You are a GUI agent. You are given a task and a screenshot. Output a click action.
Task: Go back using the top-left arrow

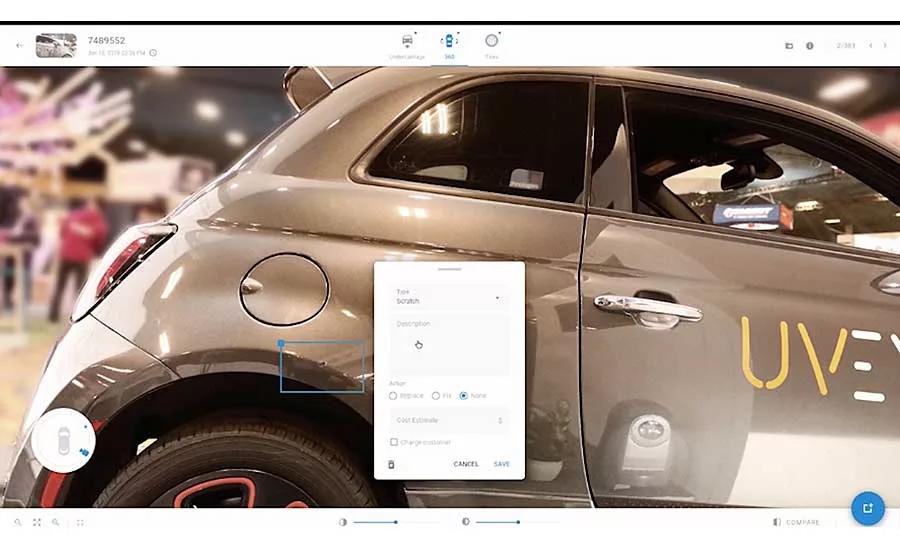coord(20,45)
